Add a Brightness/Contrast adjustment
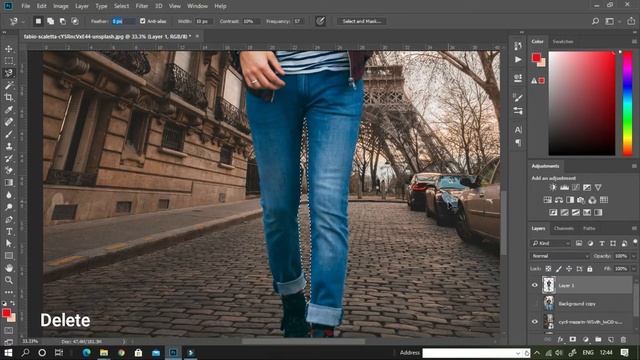This screenshot has width=640, height=360. [553, 187]
